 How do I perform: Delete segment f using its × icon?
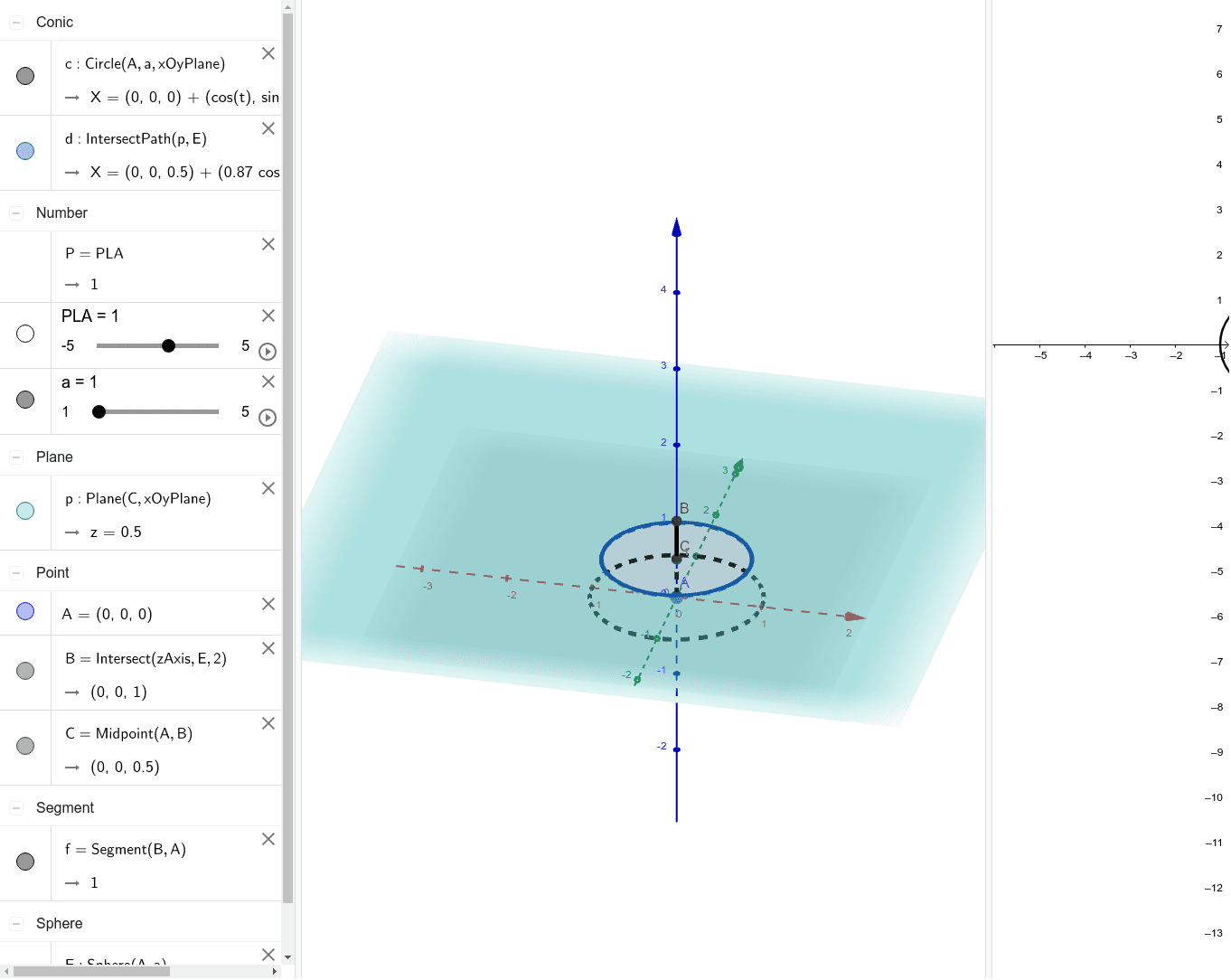268,839
